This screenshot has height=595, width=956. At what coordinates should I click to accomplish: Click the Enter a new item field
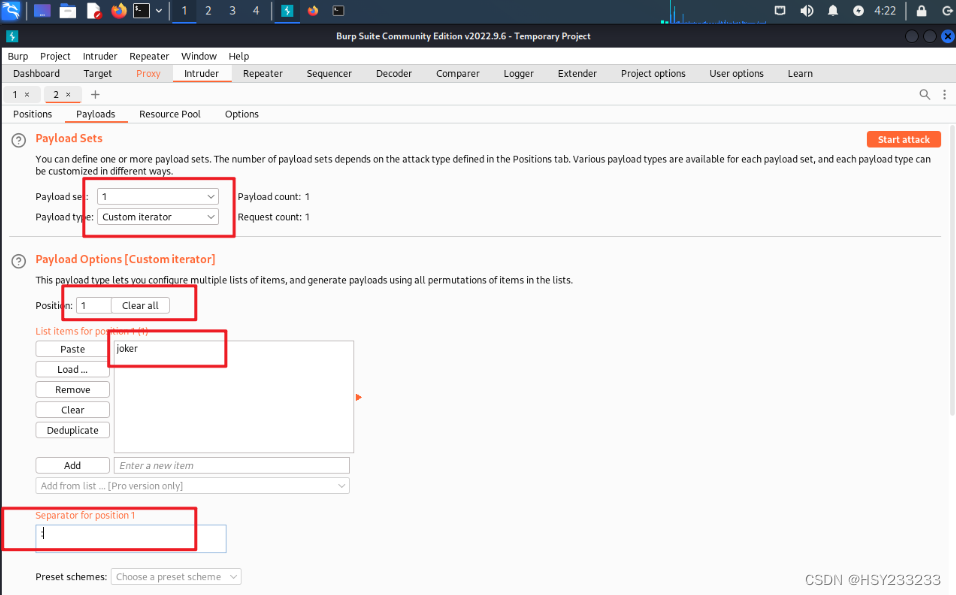click(x=232, y=466)
